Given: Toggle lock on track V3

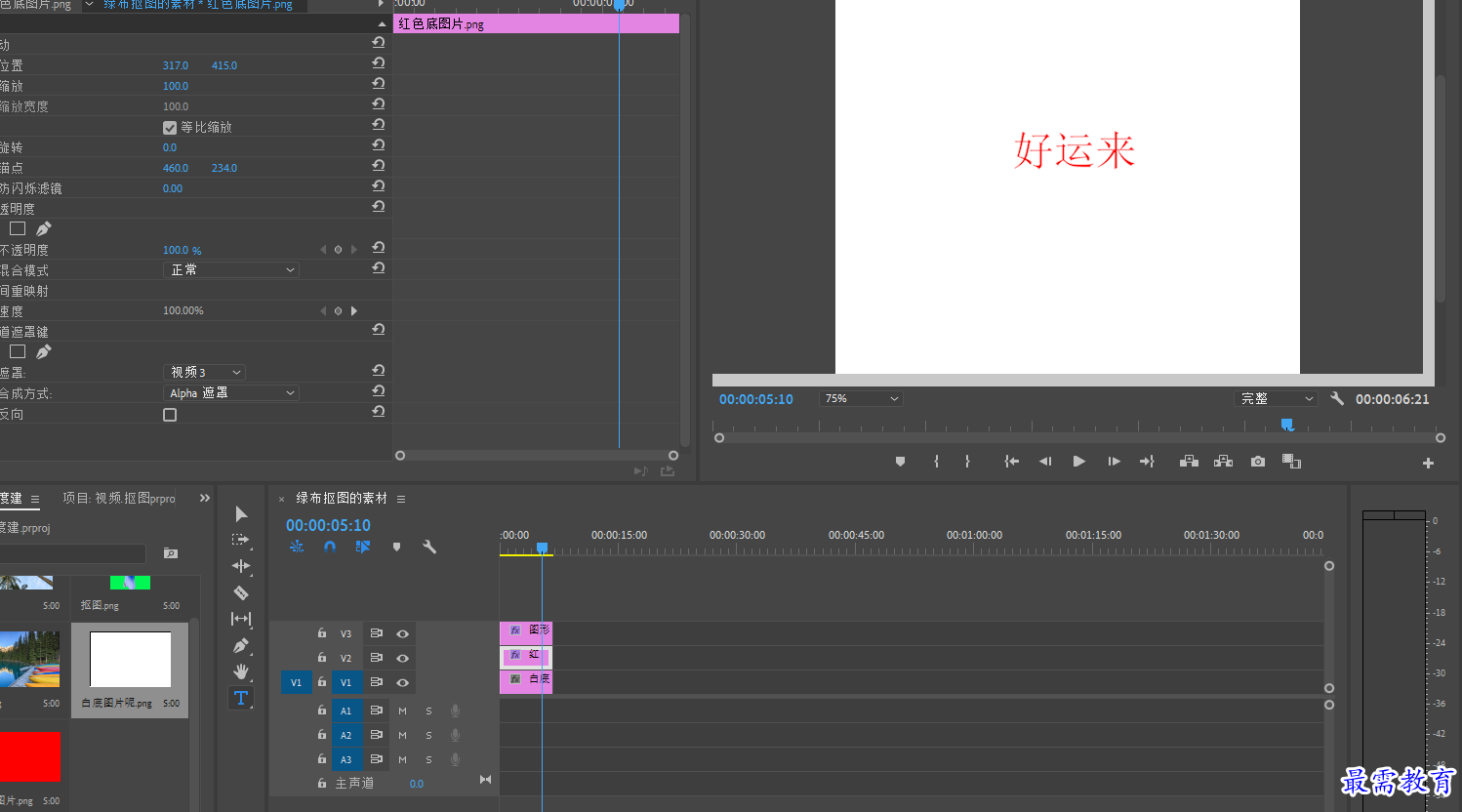Looking at the screenshot, I should (321, 633).
